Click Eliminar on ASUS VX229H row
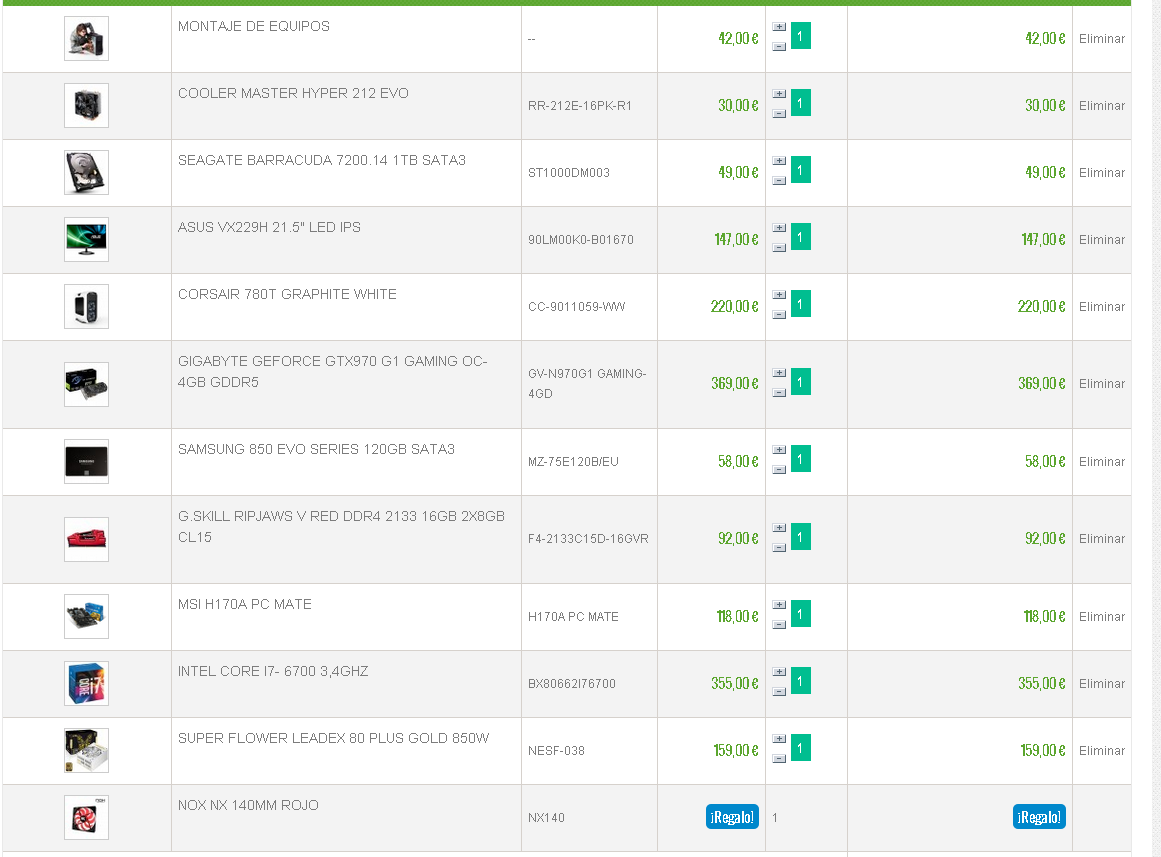Image resolution: width=1161 pixels, height=857 pixels. click(x=1102, y=240)
